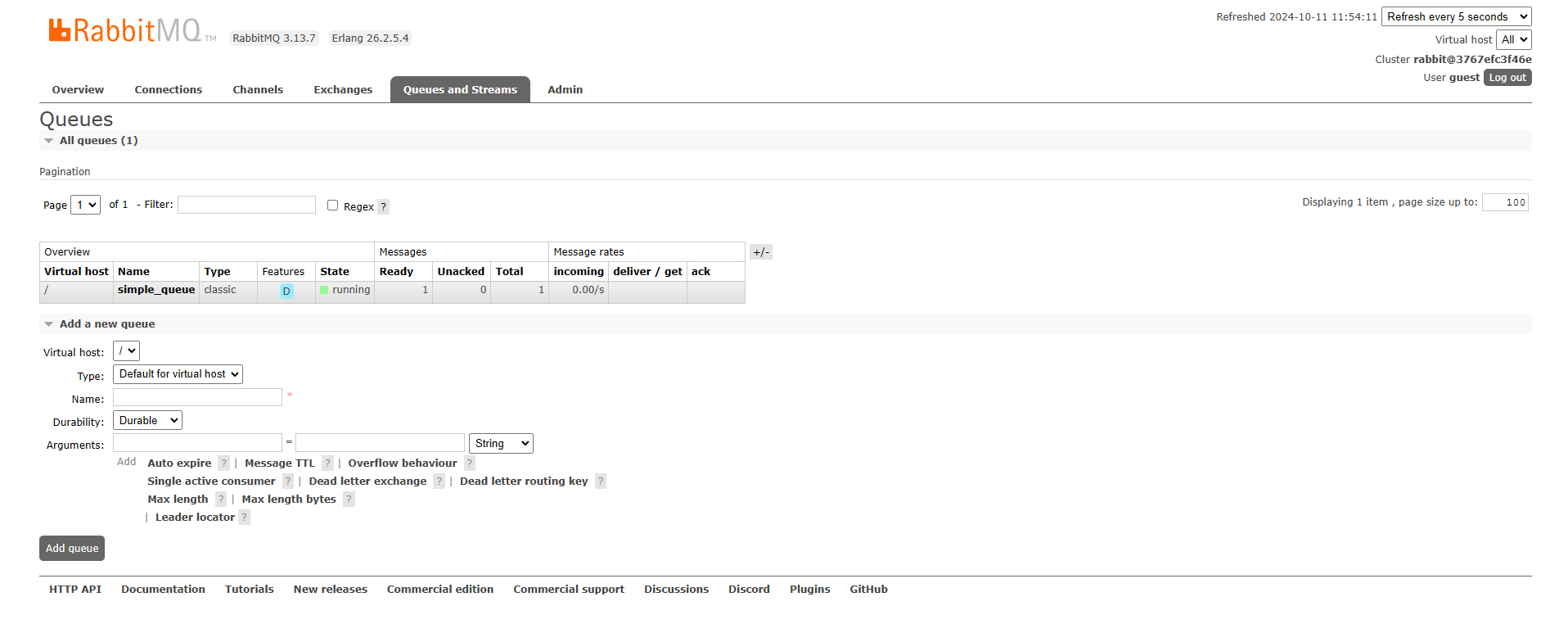Viewport: 1568px width, 633px height.
Task: Open the simple_queue queue link
Action: 156,290
